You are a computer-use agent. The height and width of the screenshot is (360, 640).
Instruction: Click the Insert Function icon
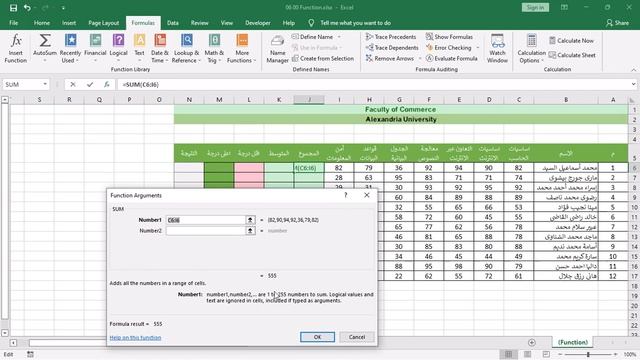click(x=16, y=48)
